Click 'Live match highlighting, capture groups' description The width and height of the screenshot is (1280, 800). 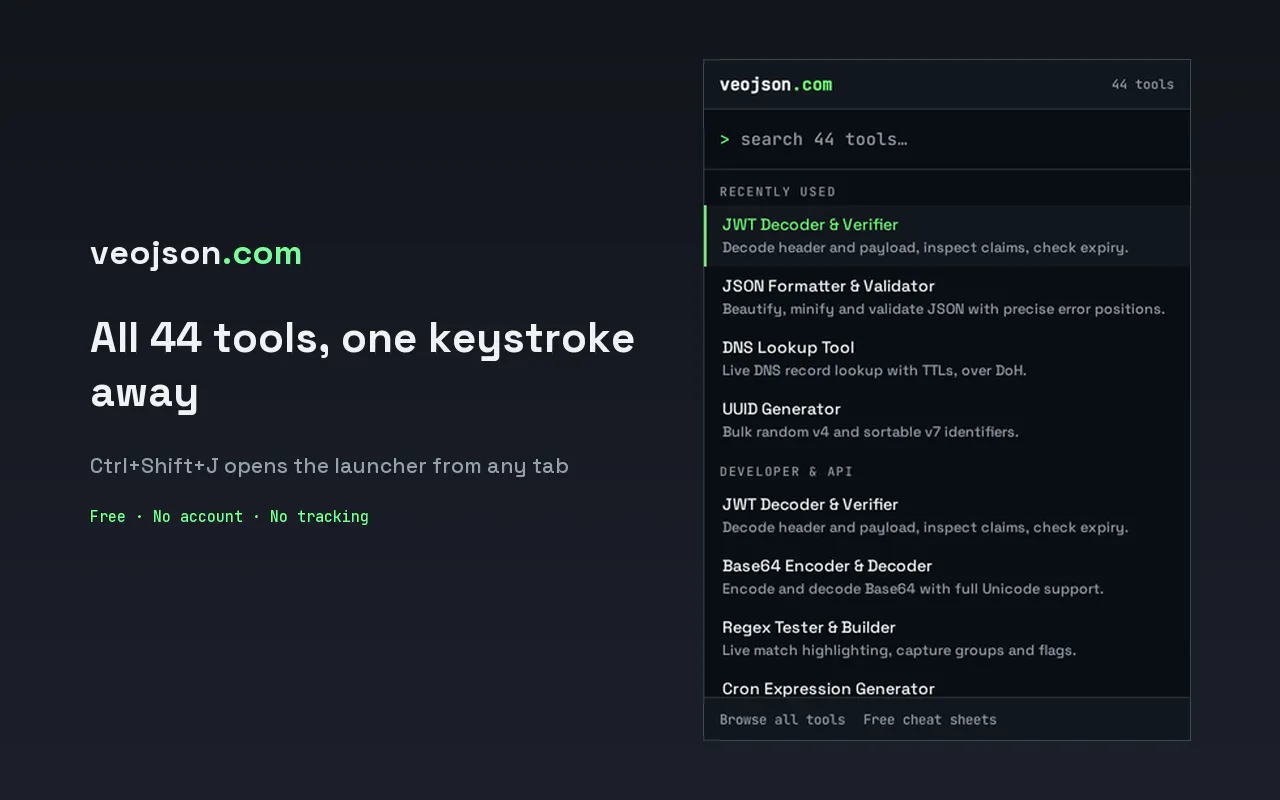coord(899,650)
